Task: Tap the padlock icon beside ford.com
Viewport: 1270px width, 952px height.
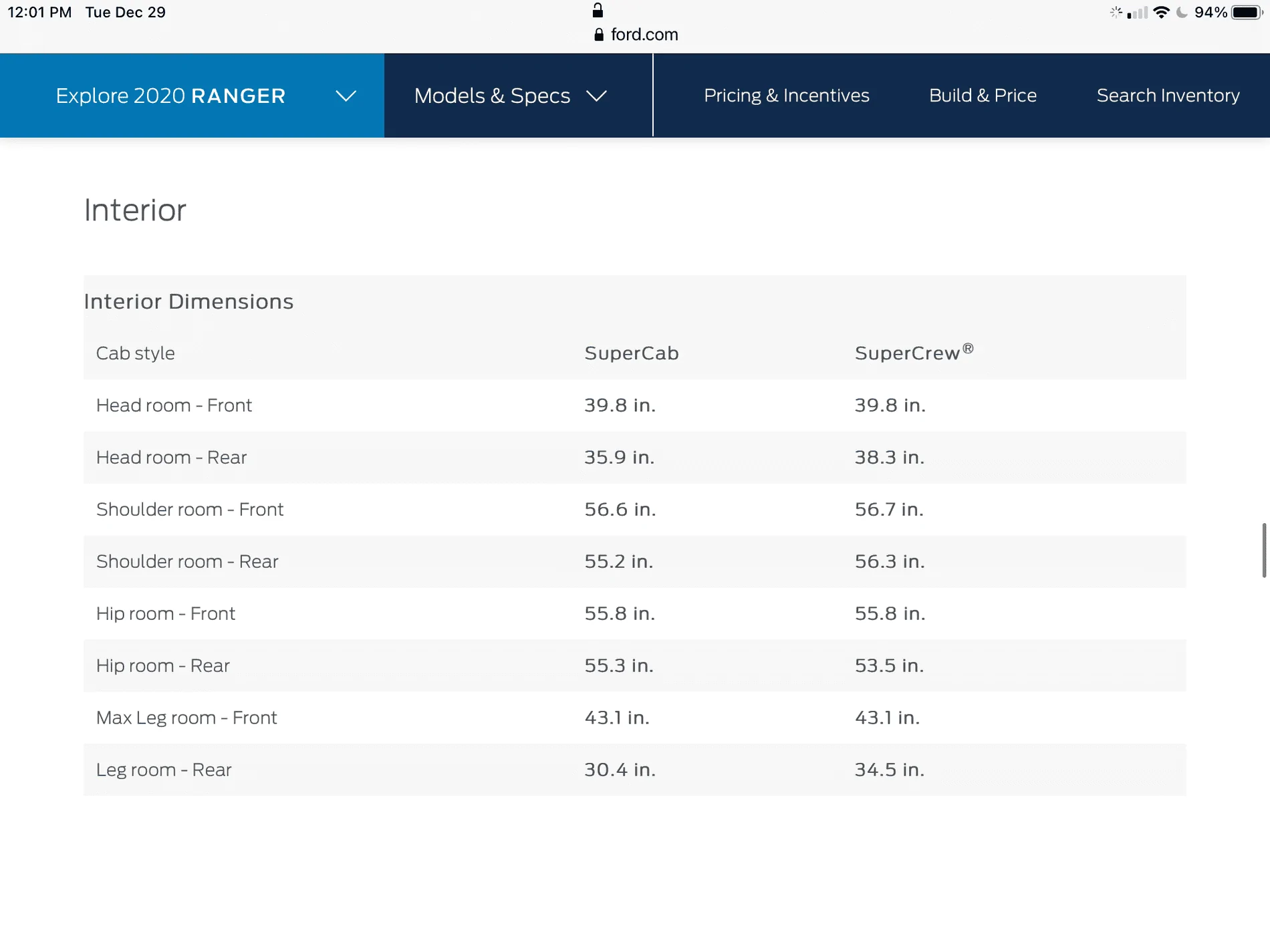Action: coord(599,35)
